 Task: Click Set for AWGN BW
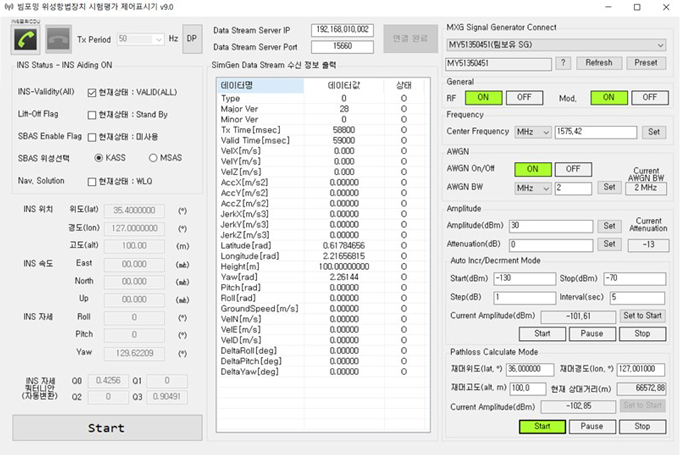[609, 187]
